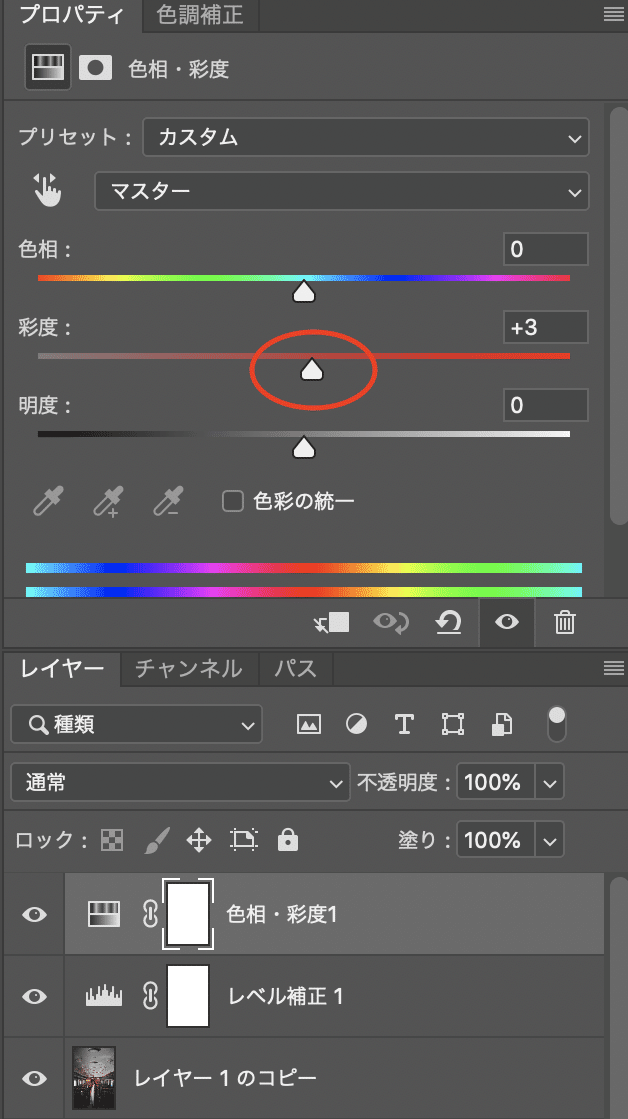Click the Hue/Saturation adjustment icon in Properties
Viewport: 628px width, 1119px height.
(x=48, y=68)
